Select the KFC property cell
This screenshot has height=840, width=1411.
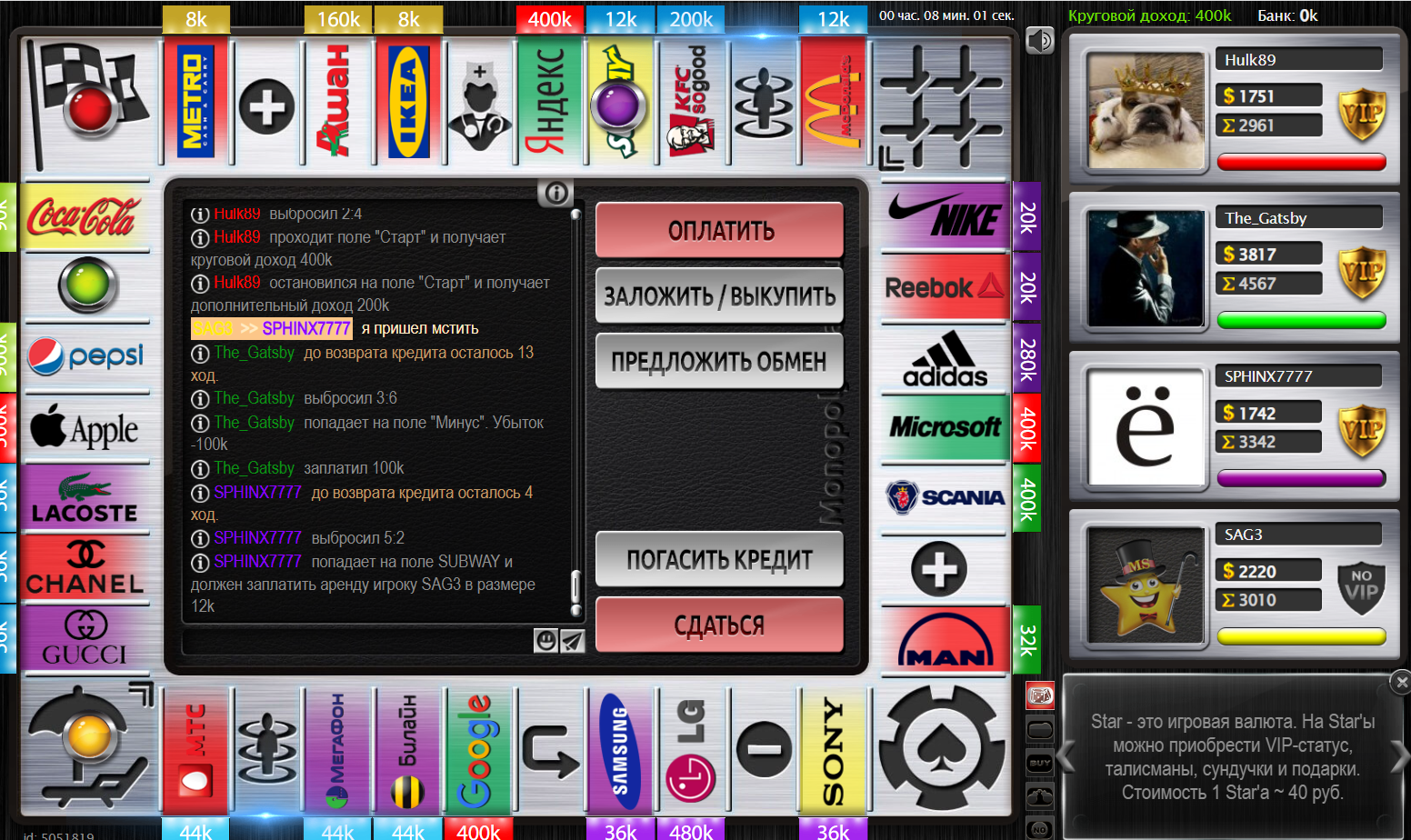692,102
